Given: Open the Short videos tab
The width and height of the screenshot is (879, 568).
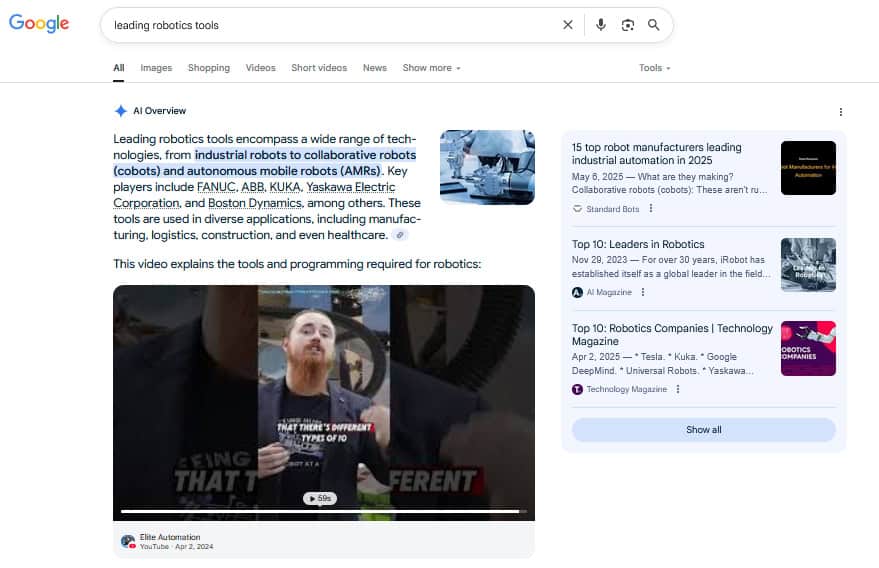Looking at the screenshot, I should click(319, 68).
